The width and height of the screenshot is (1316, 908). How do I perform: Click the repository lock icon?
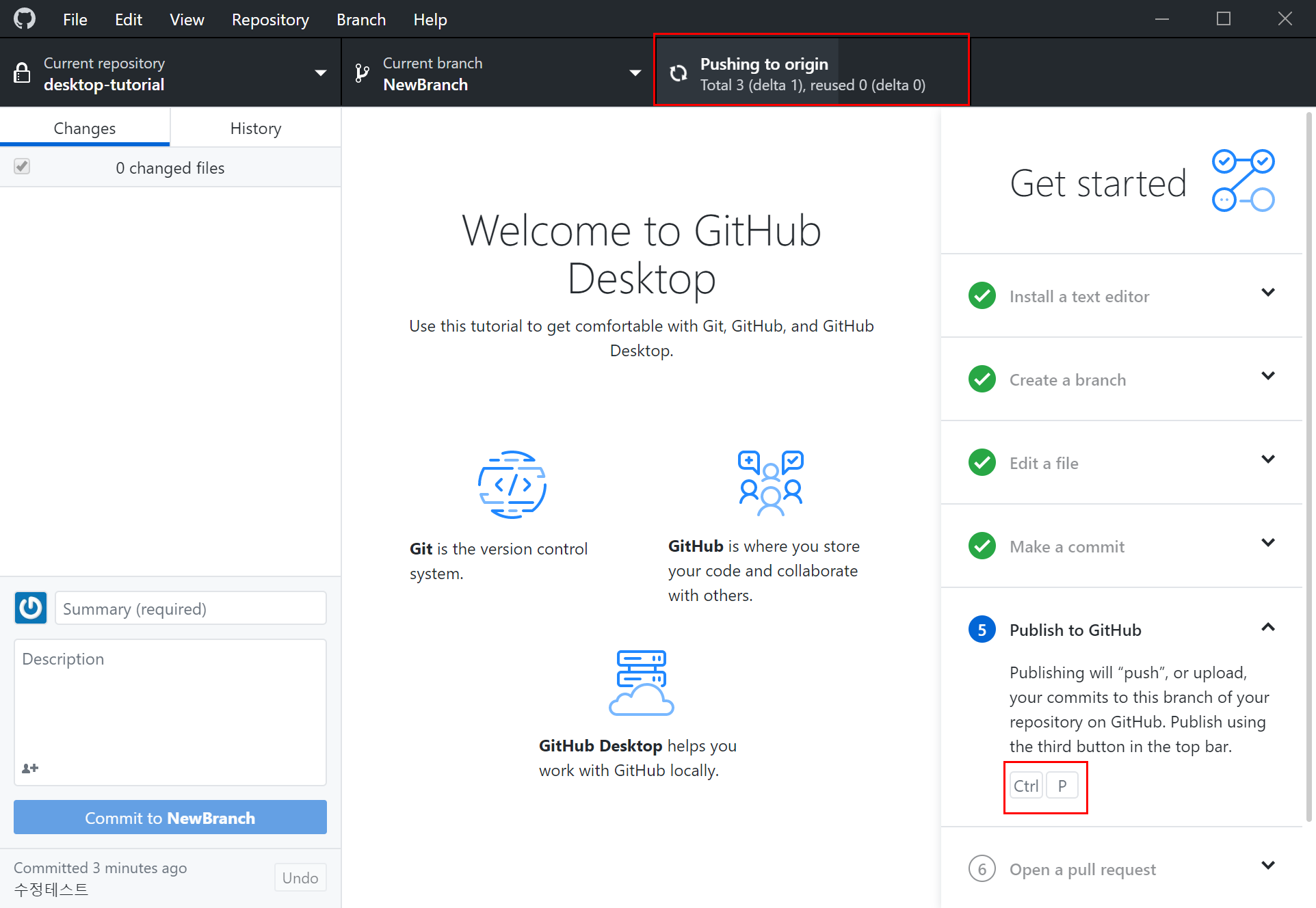click(x=22, y=72)
